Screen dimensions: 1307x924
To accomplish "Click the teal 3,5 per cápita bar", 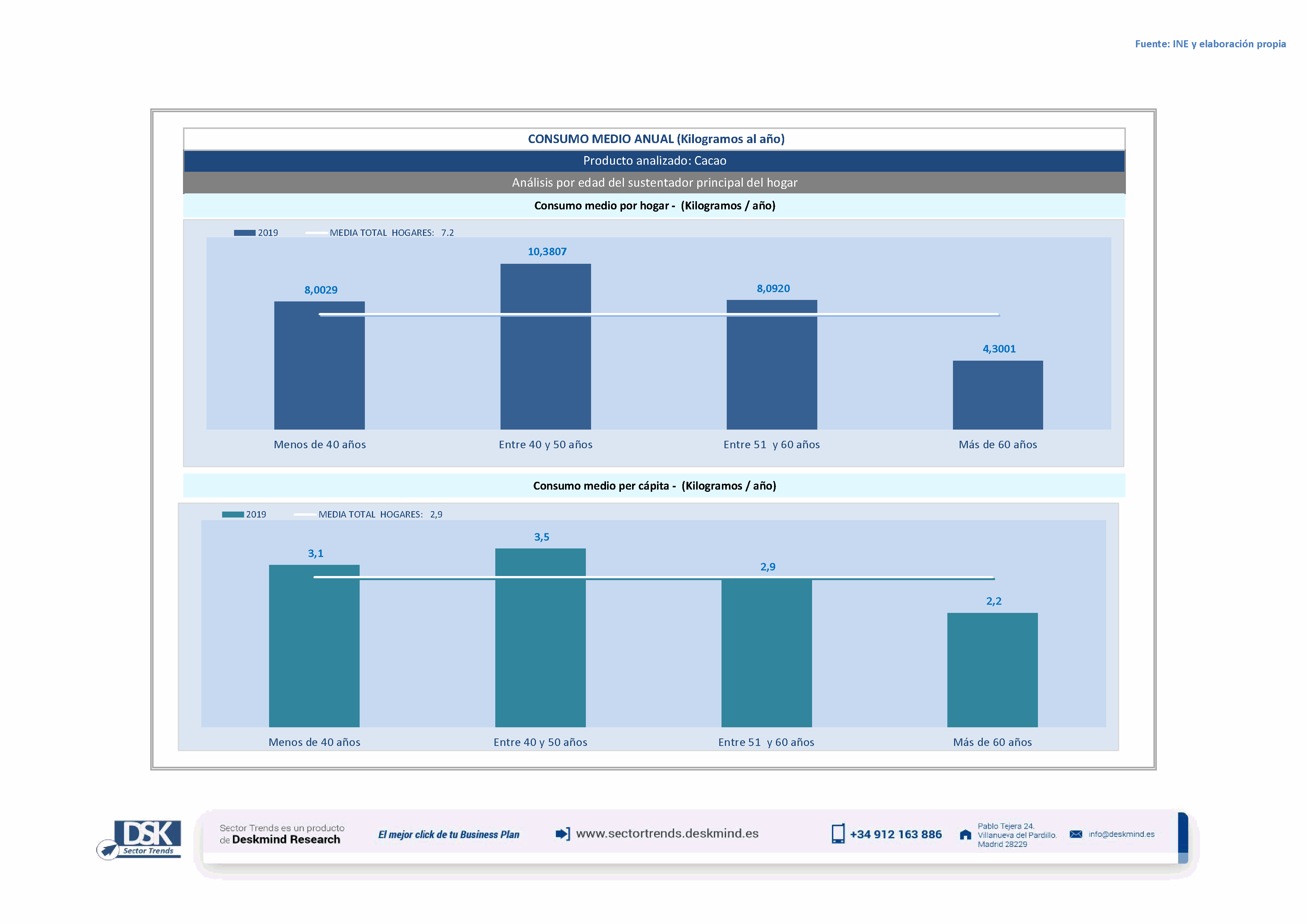I will (x=540, y=649).
